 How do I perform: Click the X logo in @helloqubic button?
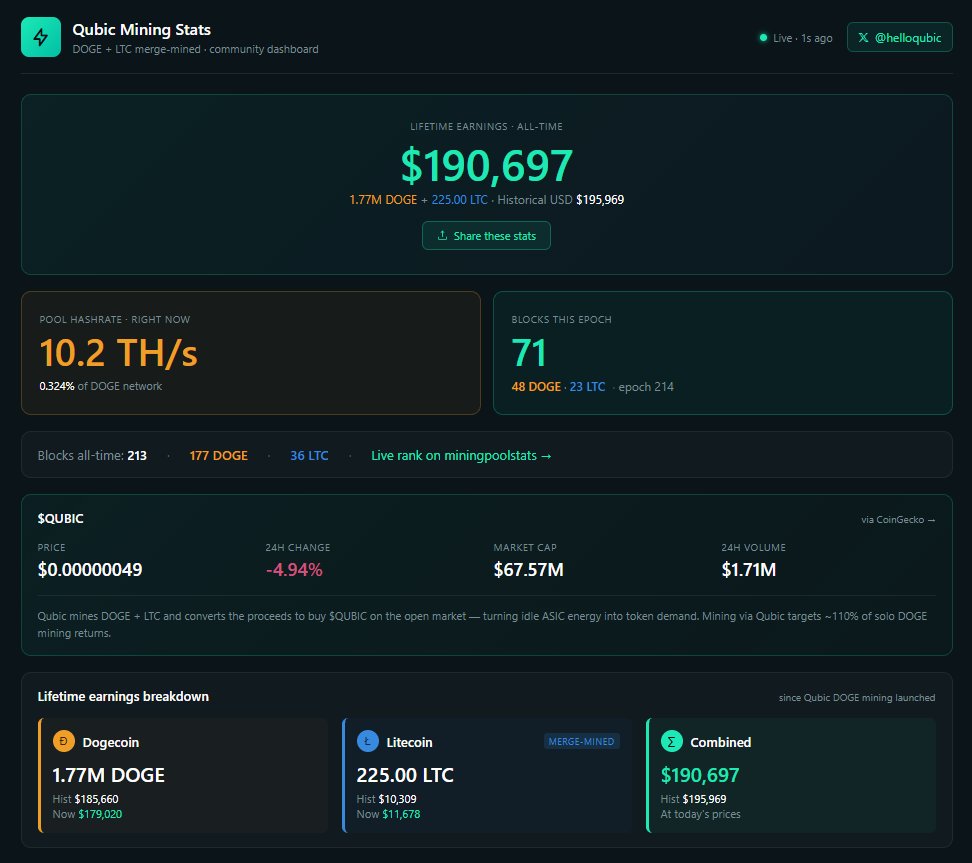(863, 38)
